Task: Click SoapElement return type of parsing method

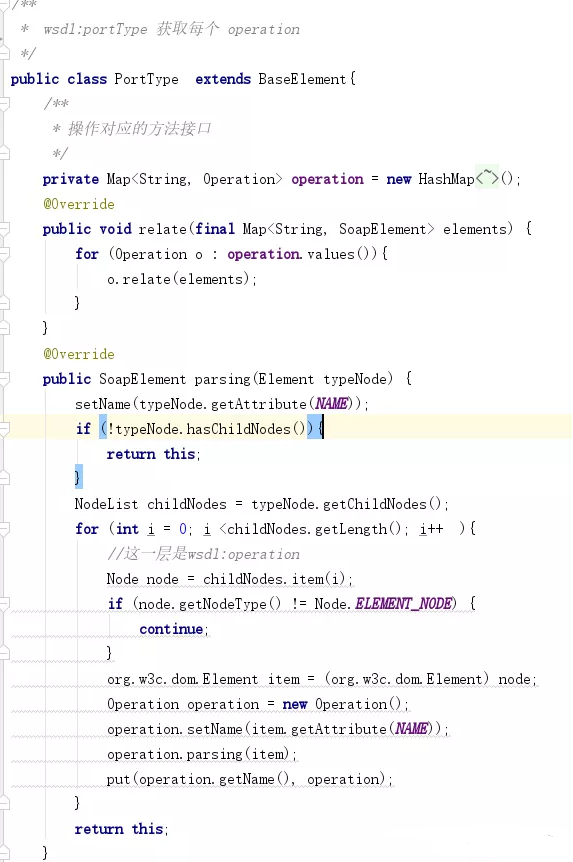Action: [x=142, y=379]
